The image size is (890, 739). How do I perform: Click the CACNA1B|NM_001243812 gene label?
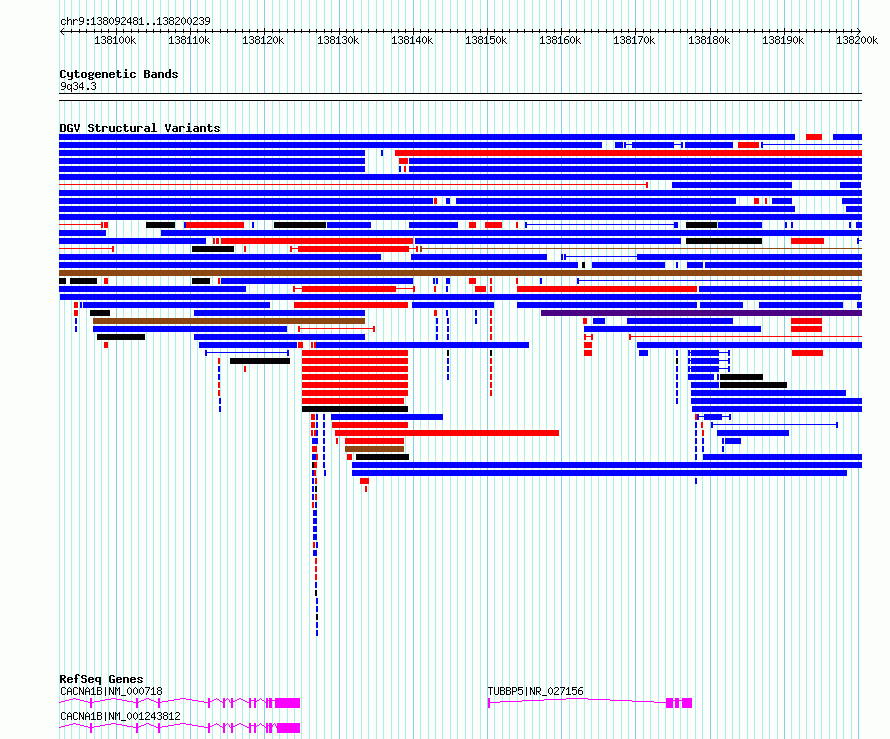[120, 716]
